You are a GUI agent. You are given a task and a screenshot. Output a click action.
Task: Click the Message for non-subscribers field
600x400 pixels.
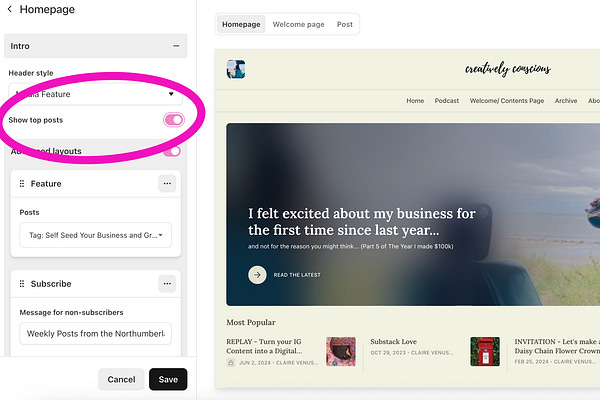96,333
